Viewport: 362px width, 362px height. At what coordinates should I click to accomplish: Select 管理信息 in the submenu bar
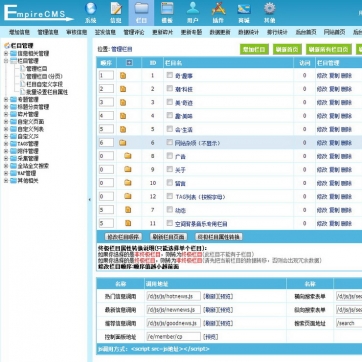[48, 32]
